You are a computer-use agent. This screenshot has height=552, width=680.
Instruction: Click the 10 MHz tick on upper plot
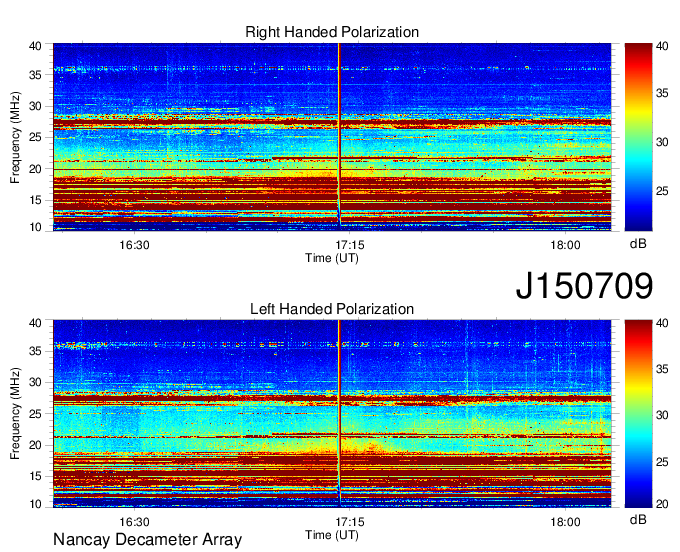pyautogui.click(x=35, y=227)
